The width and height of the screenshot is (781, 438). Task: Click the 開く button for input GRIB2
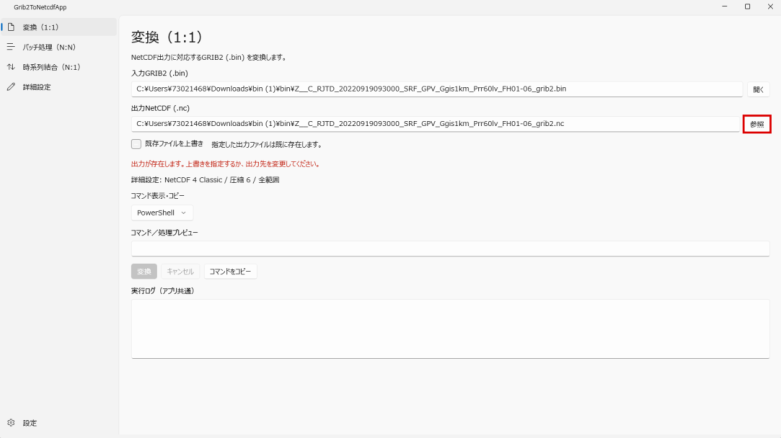point(758,89)
